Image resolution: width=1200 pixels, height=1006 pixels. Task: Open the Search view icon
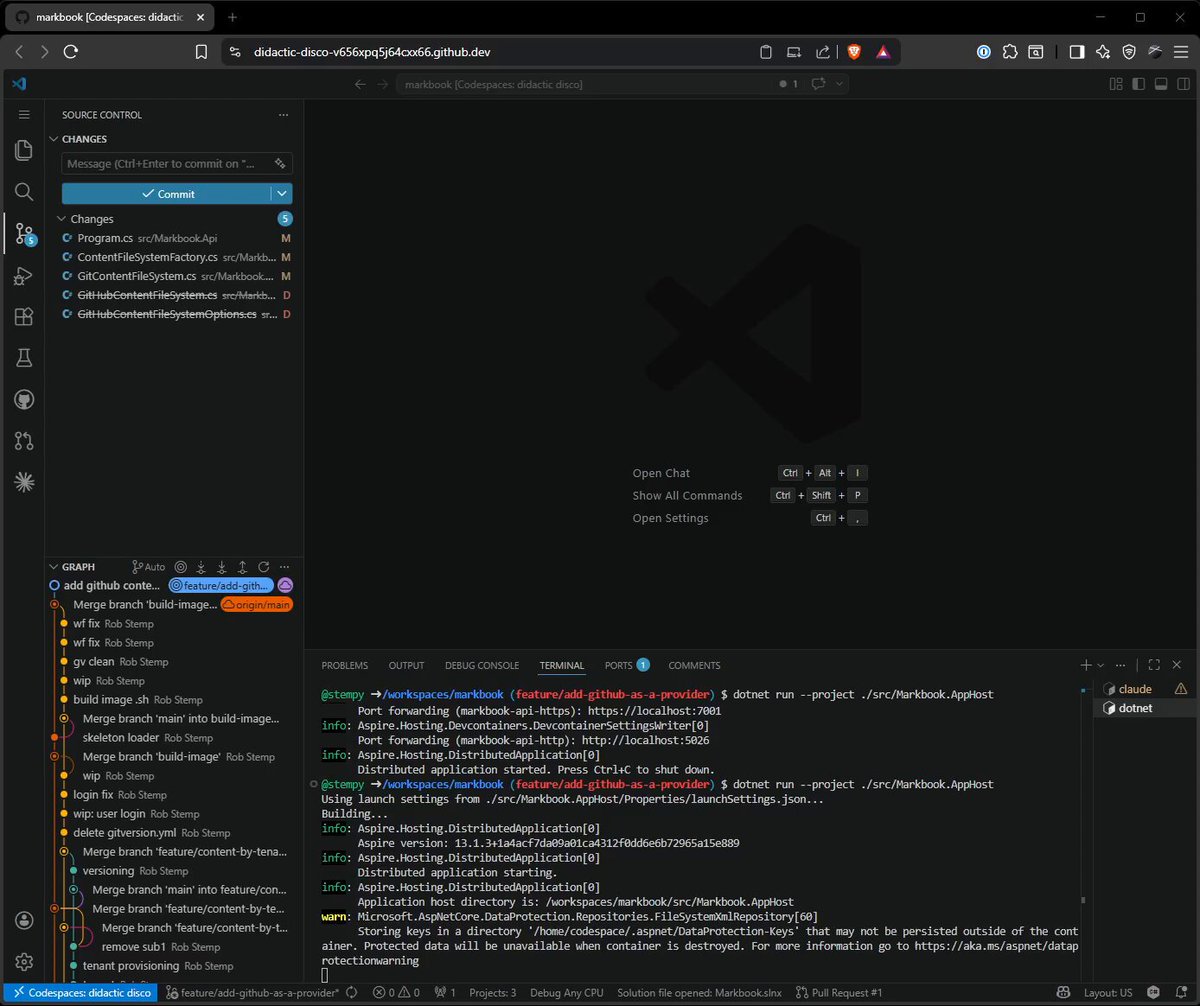click(24, 192)
